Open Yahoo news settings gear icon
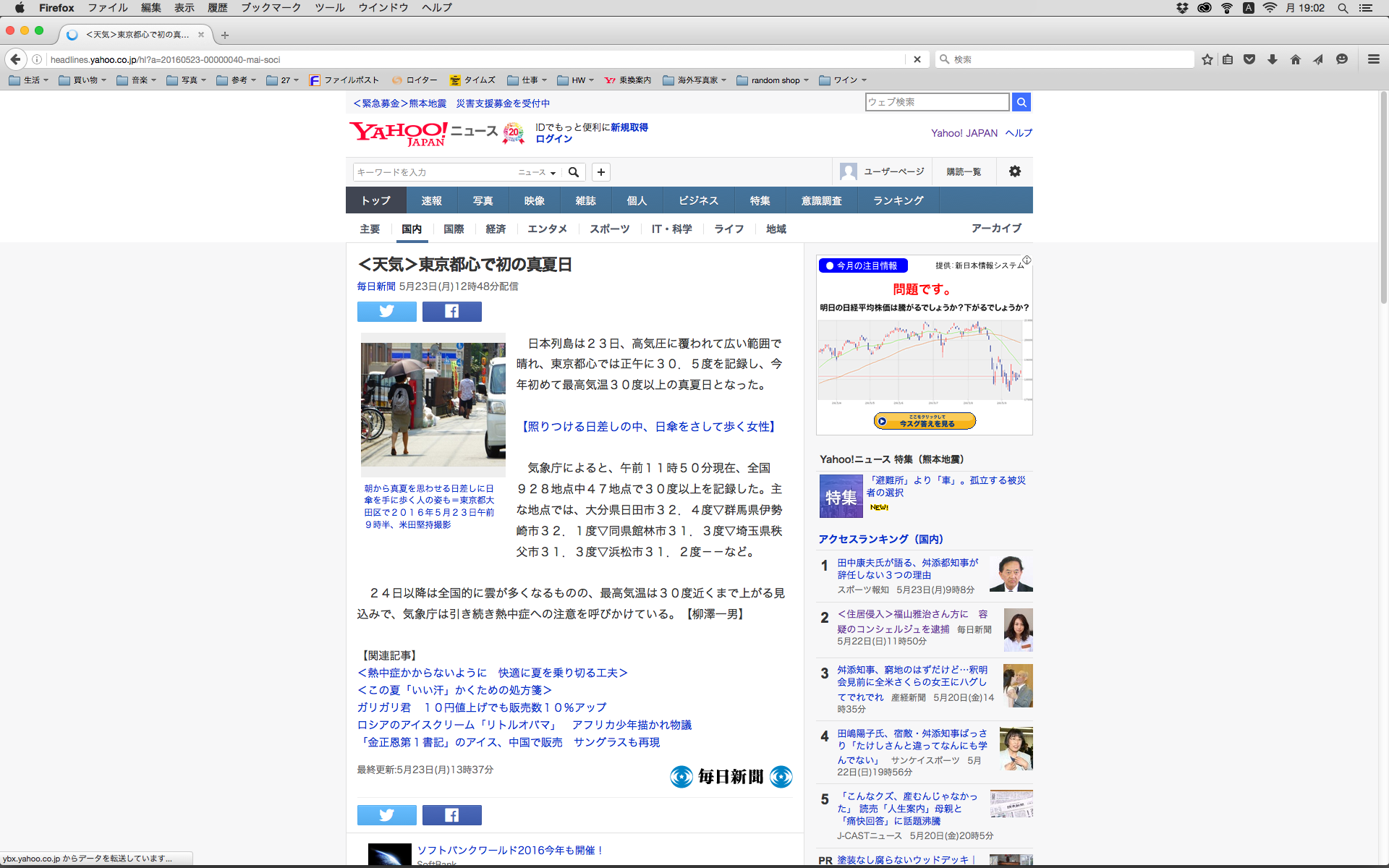Viewport: 1389px width, 868px height. (x=1014, y=171)
